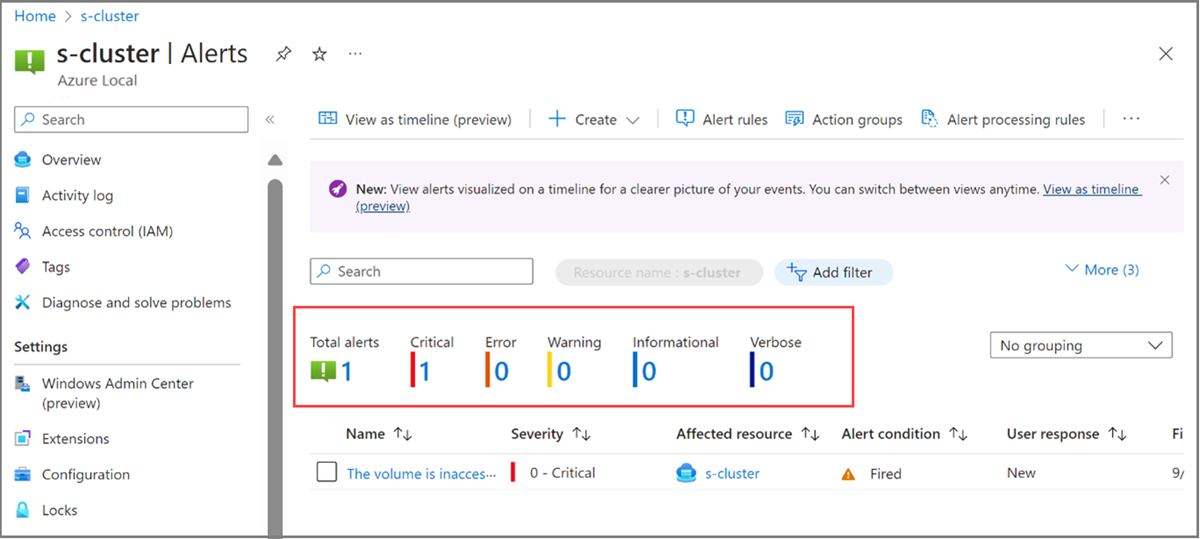Open Activity log in sidebar
1200x539 pixels.
(77, 195)
